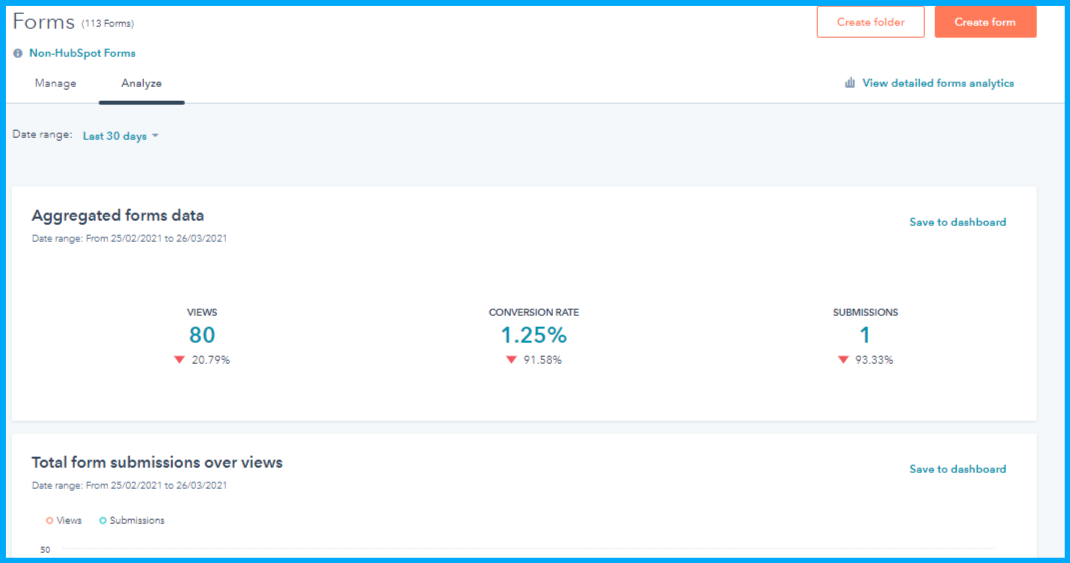Click the CONVERSION RATE label
Screen dimensions: 1070x563
tap(534, 313)
